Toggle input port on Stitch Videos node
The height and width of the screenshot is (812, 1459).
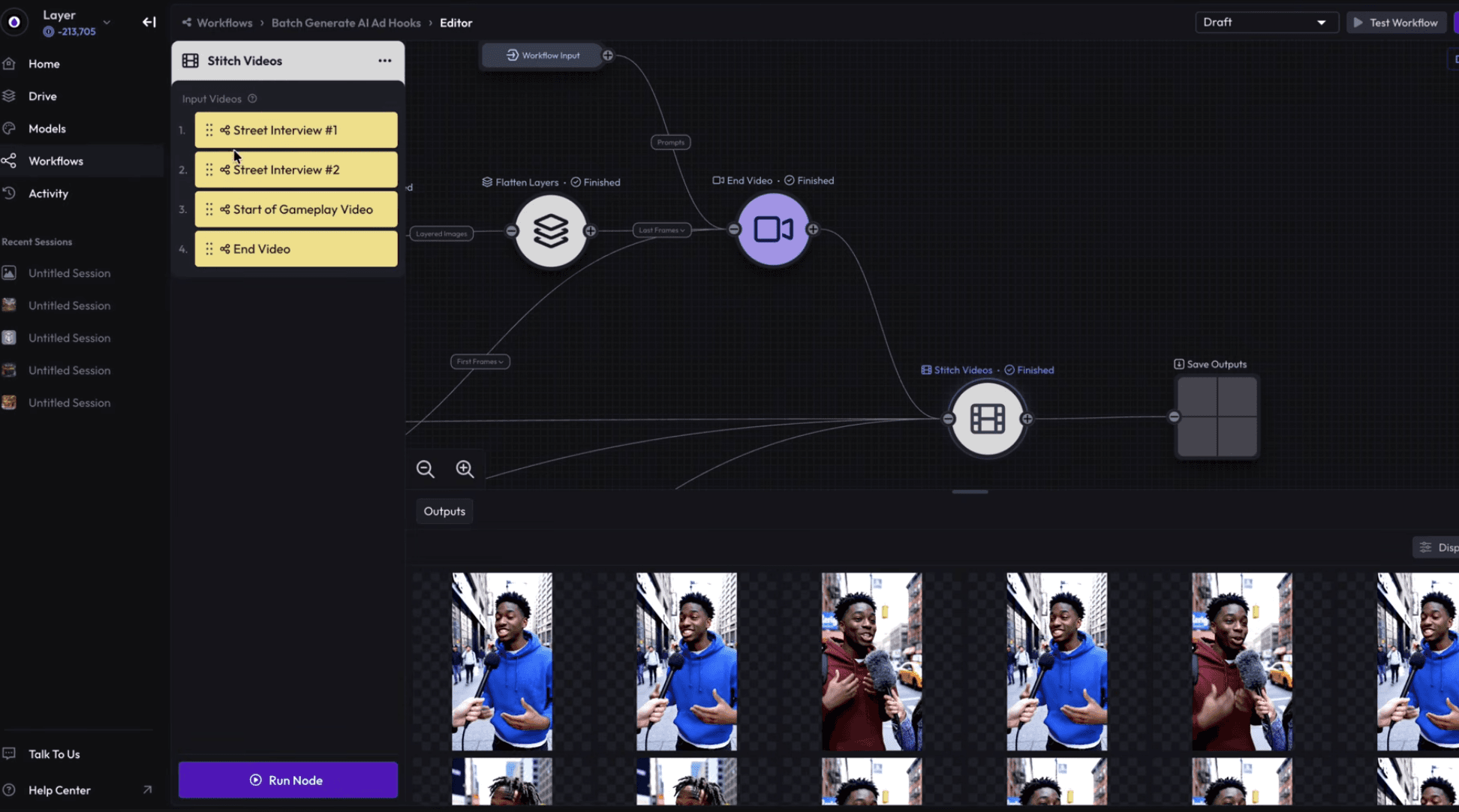click(x=949, y=419)
